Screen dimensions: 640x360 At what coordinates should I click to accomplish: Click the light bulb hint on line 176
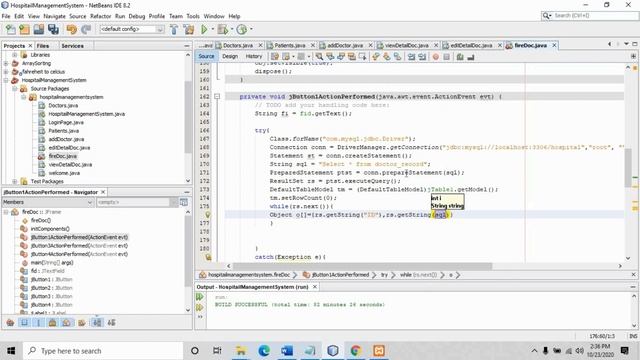[208, 215]
